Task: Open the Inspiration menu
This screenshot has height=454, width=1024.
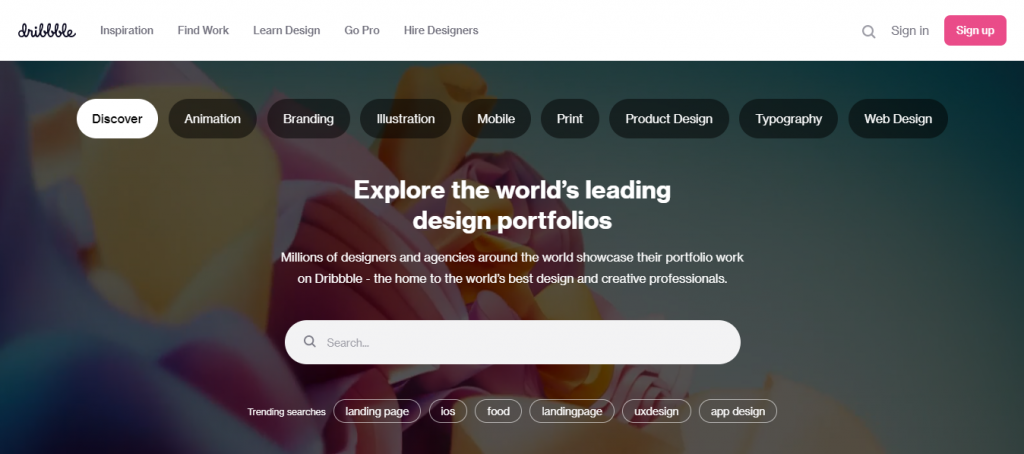Action: [x=127, y=31]
